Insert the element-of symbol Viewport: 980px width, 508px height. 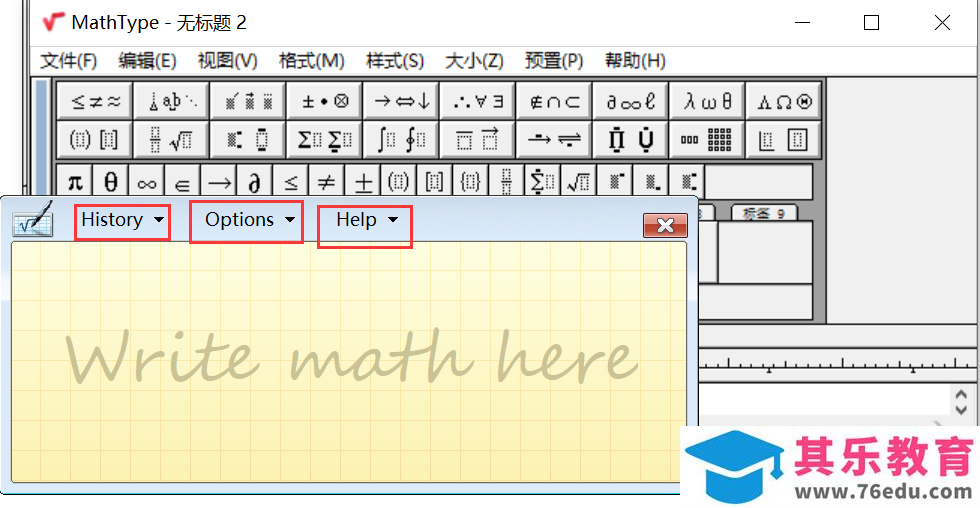click(182, 182)
